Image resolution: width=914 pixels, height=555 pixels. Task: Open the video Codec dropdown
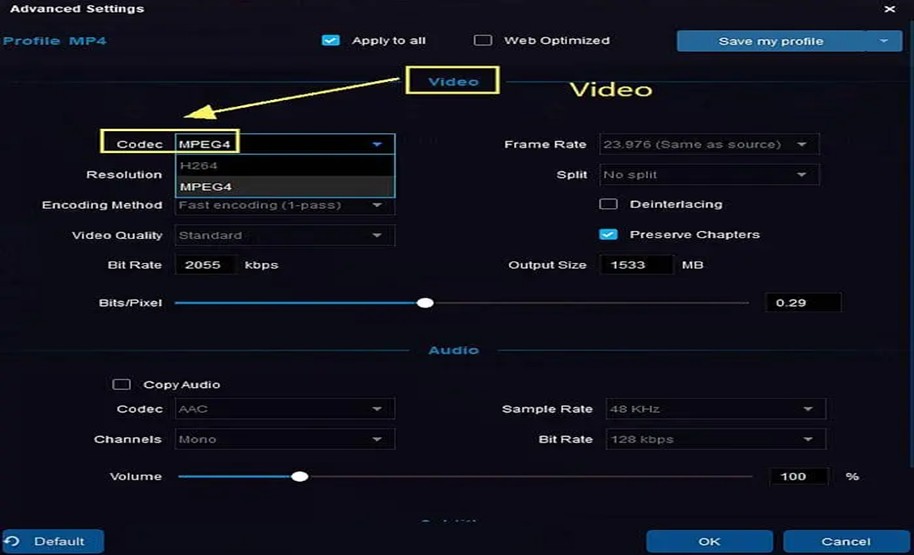coord(285,145)
